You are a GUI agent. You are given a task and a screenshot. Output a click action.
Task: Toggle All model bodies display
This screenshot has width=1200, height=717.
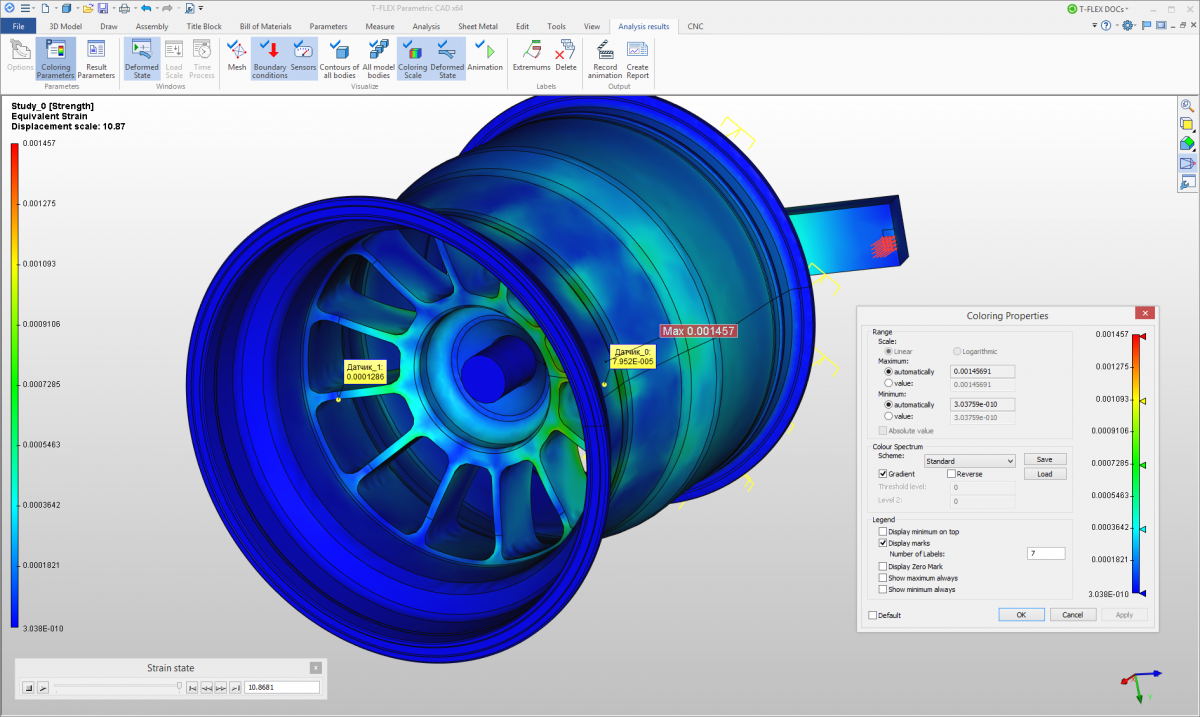[378, 58]
